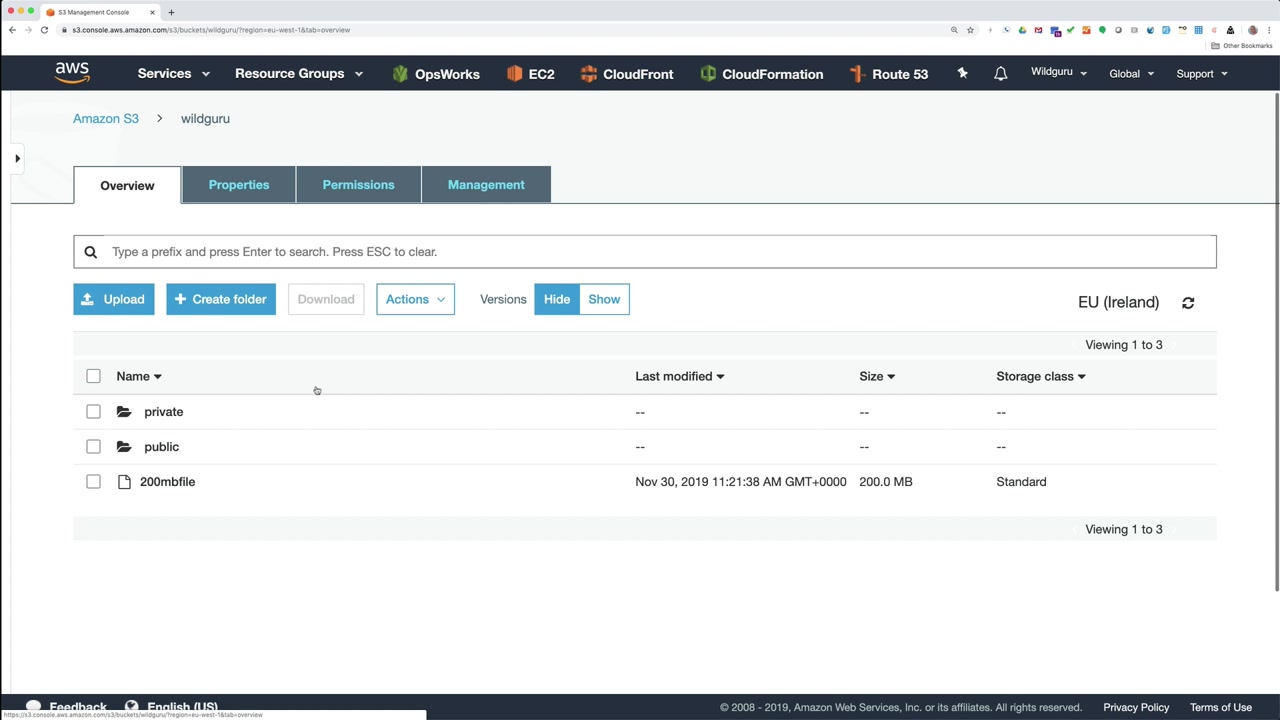Click the 200mbfile document icon
Screen dimensions: 1280x720
click(124, 482)
